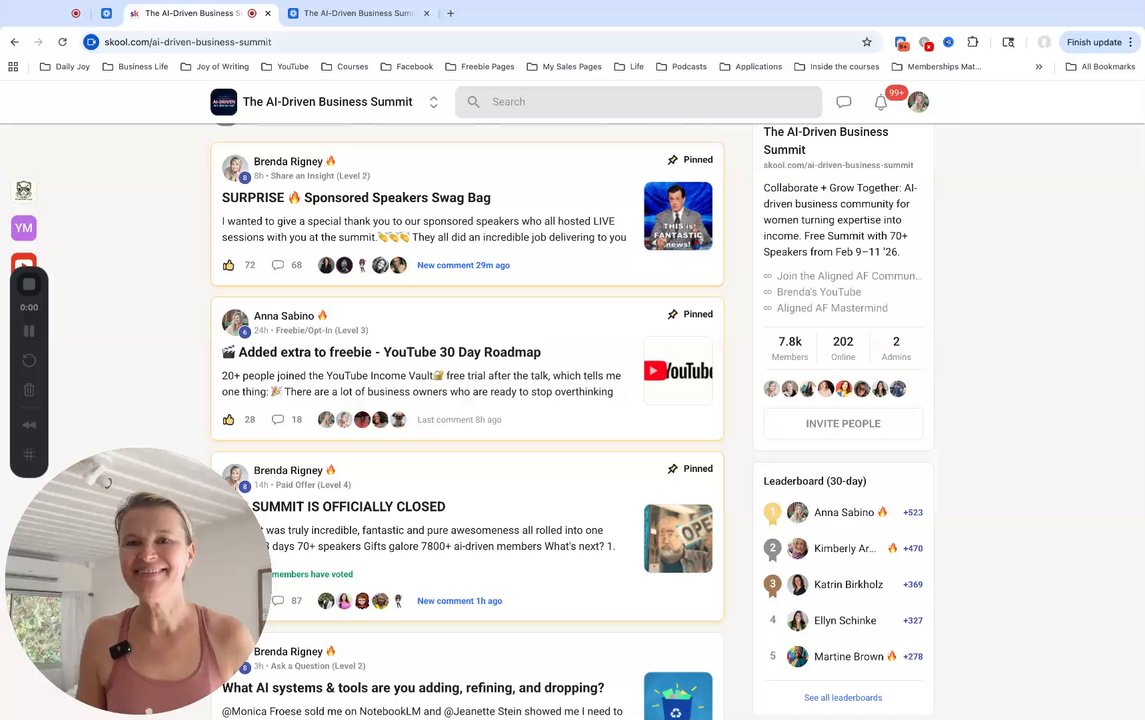The width and height of the screenshot is (1145, 720).
Task: Click the browser address bar URL
Action: tap(188, 42)
